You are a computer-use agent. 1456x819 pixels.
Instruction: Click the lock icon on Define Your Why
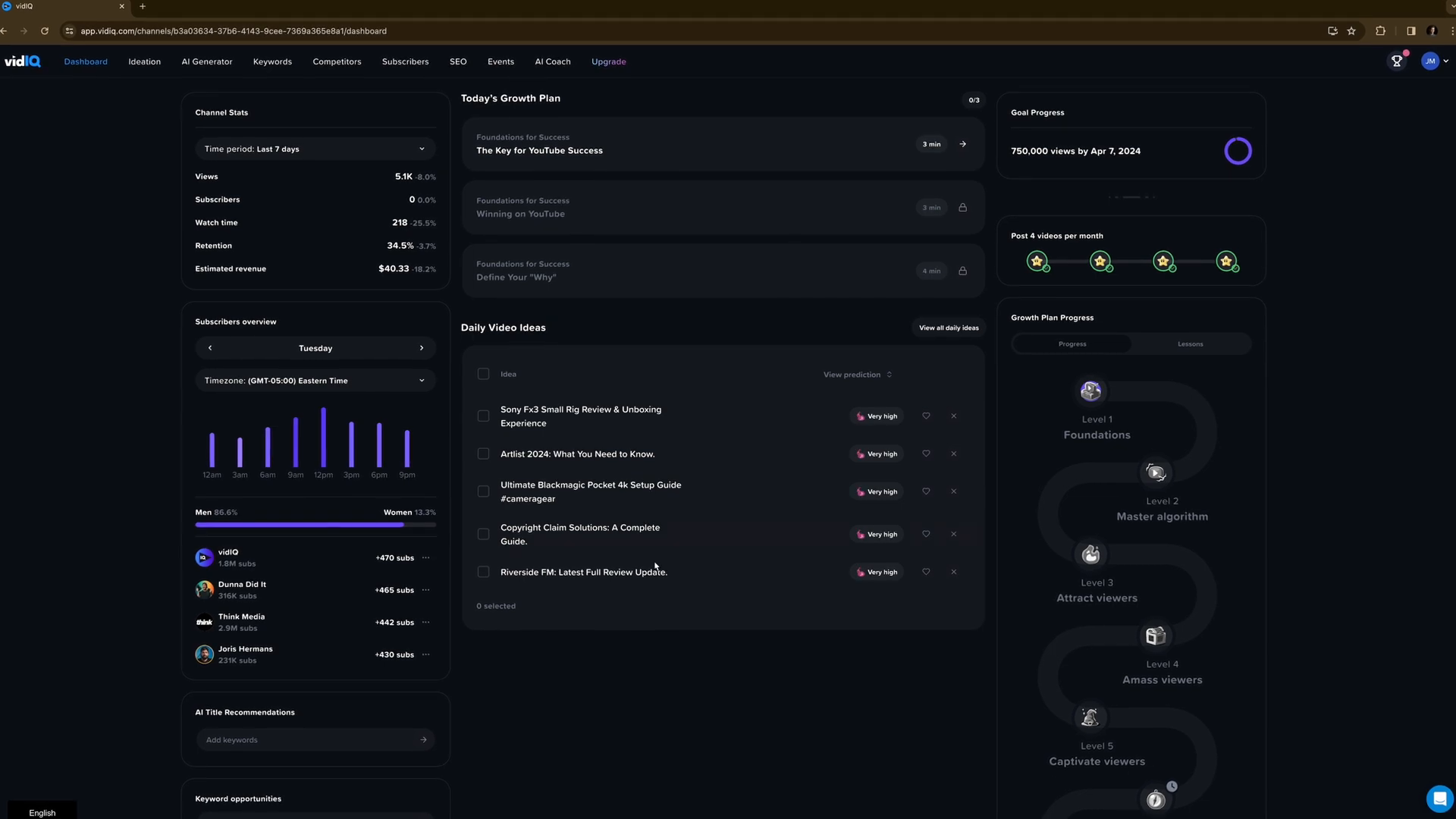click(x=962, y=271)
